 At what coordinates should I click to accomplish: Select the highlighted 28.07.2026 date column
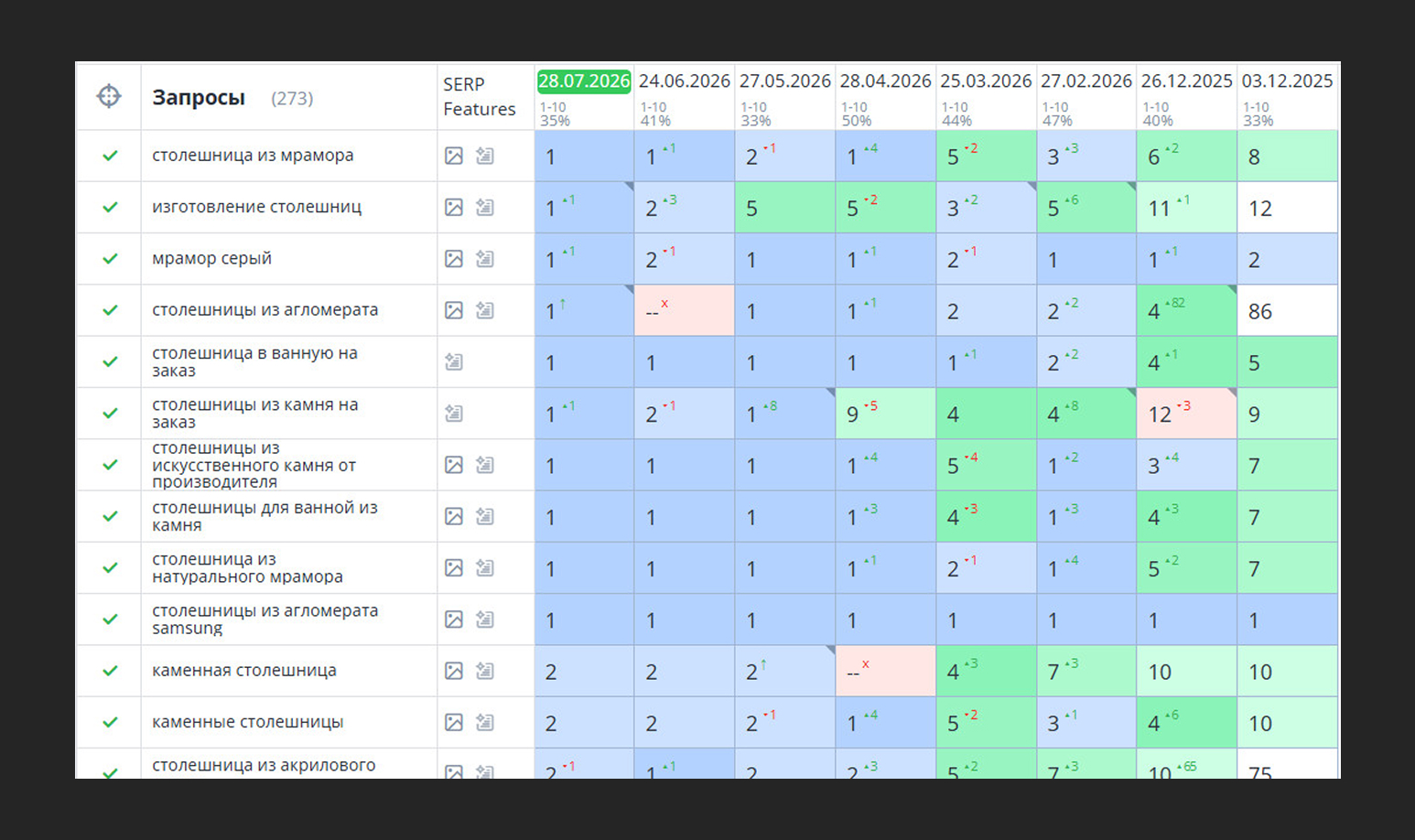[x=584, y=81]
